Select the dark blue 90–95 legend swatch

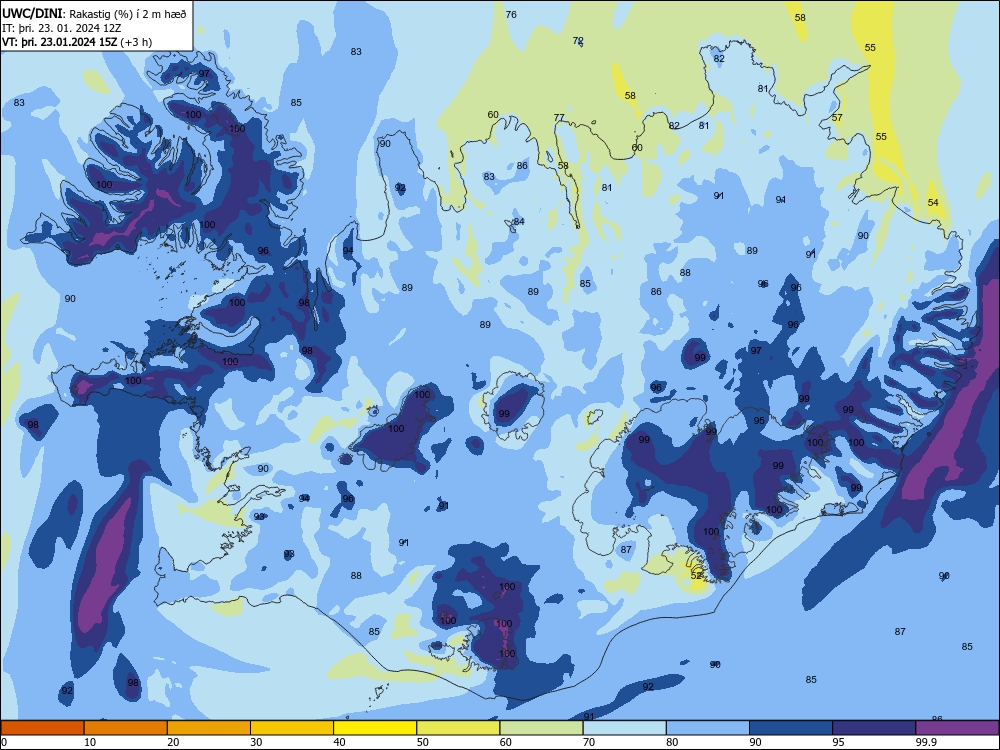pyautogui.click(x=791, y=728)
